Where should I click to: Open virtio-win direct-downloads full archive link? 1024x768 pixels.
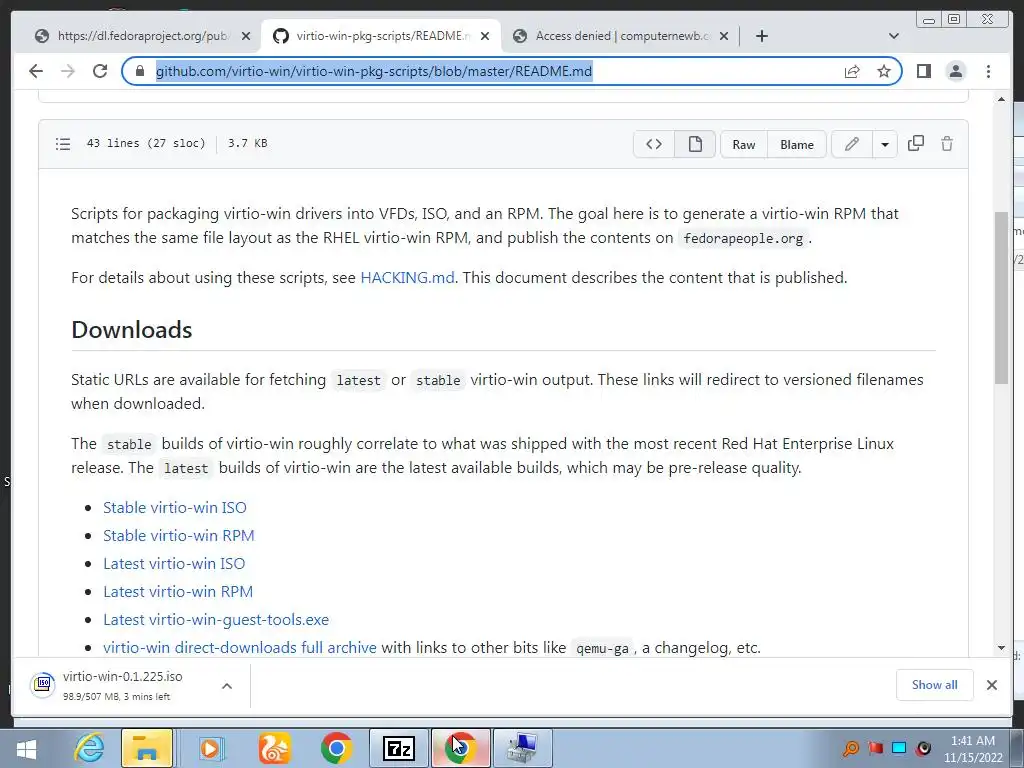coord(240,648)
